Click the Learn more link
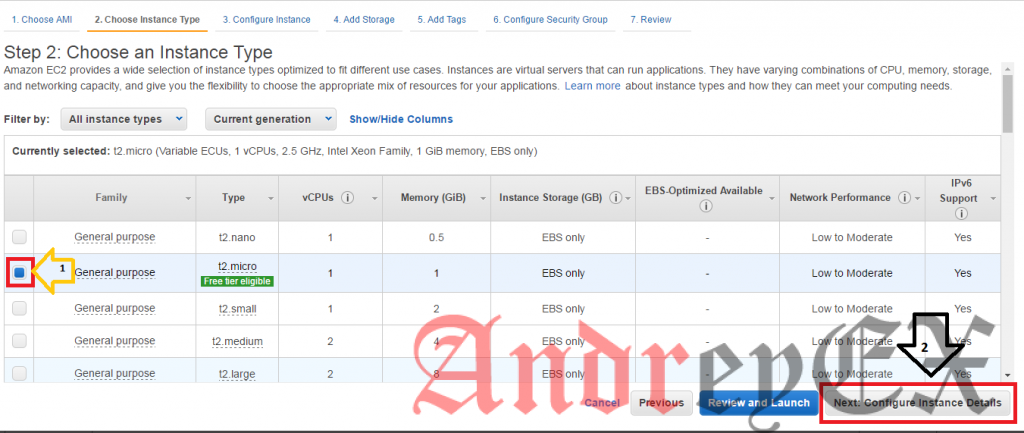 pos(592,86)
